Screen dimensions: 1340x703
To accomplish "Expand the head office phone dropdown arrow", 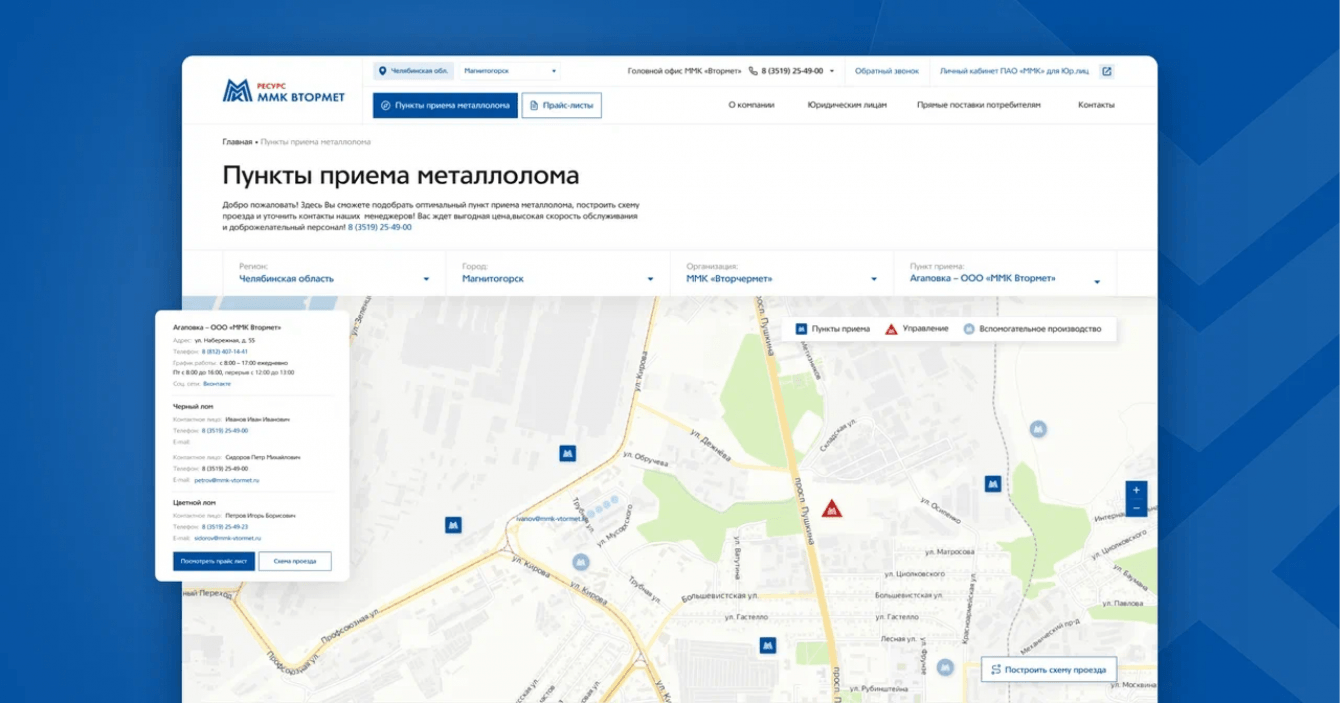I will pyautogui.click(x=832, y=71).
